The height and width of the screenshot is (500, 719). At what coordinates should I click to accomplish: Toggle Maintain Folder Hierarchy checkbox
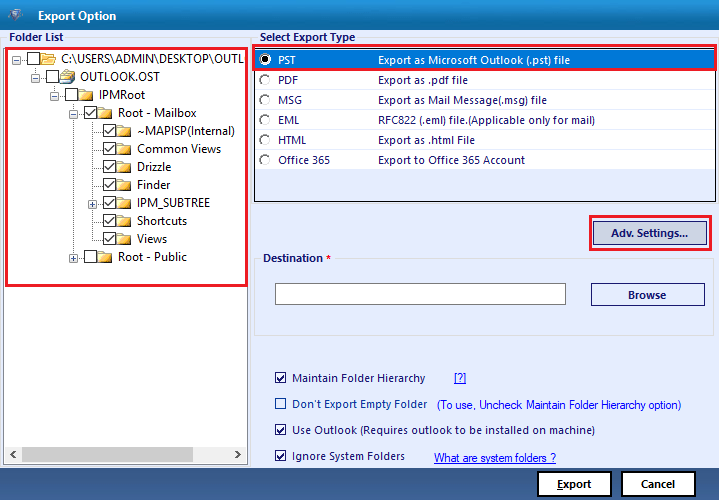coord(280,378)
